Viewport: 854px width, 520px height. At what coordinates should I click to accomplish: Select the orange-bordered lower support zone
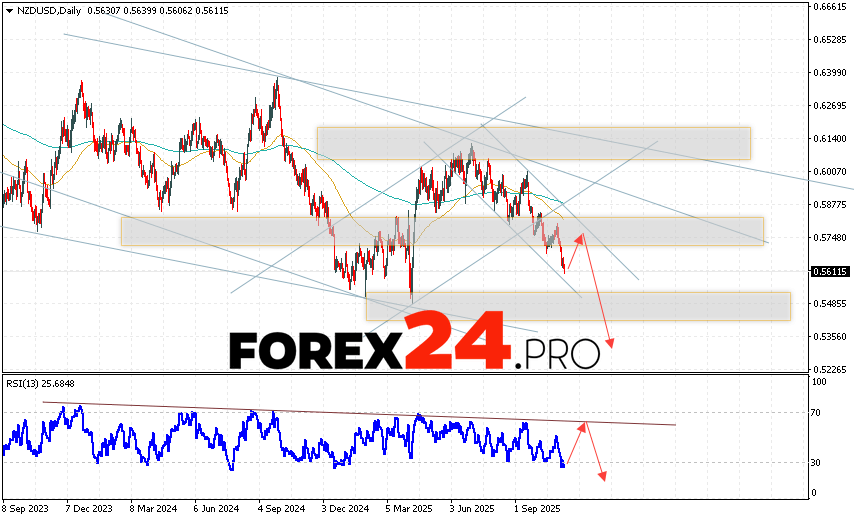click(x=577, y=306)
